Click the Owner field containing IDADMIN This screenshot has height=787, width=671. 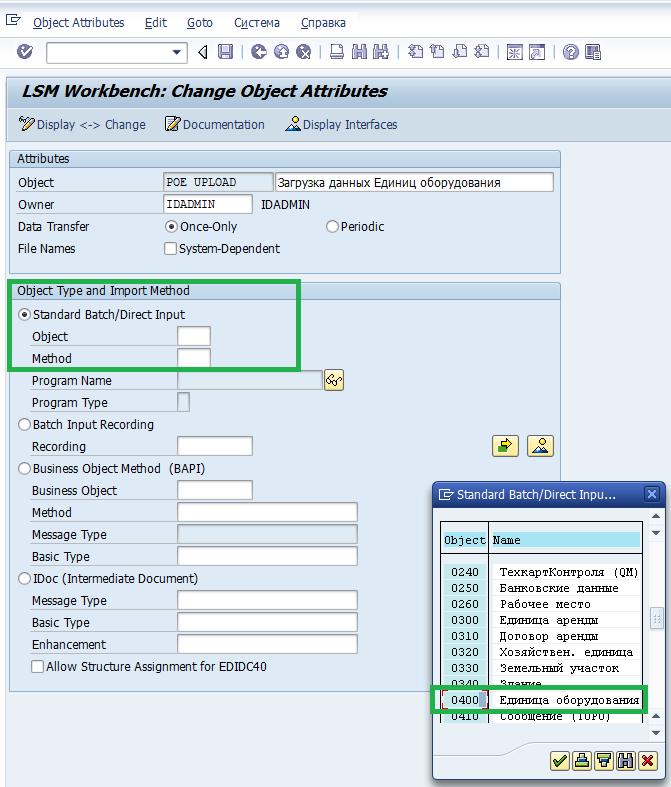pyautogui.click(x=208, y=204)
